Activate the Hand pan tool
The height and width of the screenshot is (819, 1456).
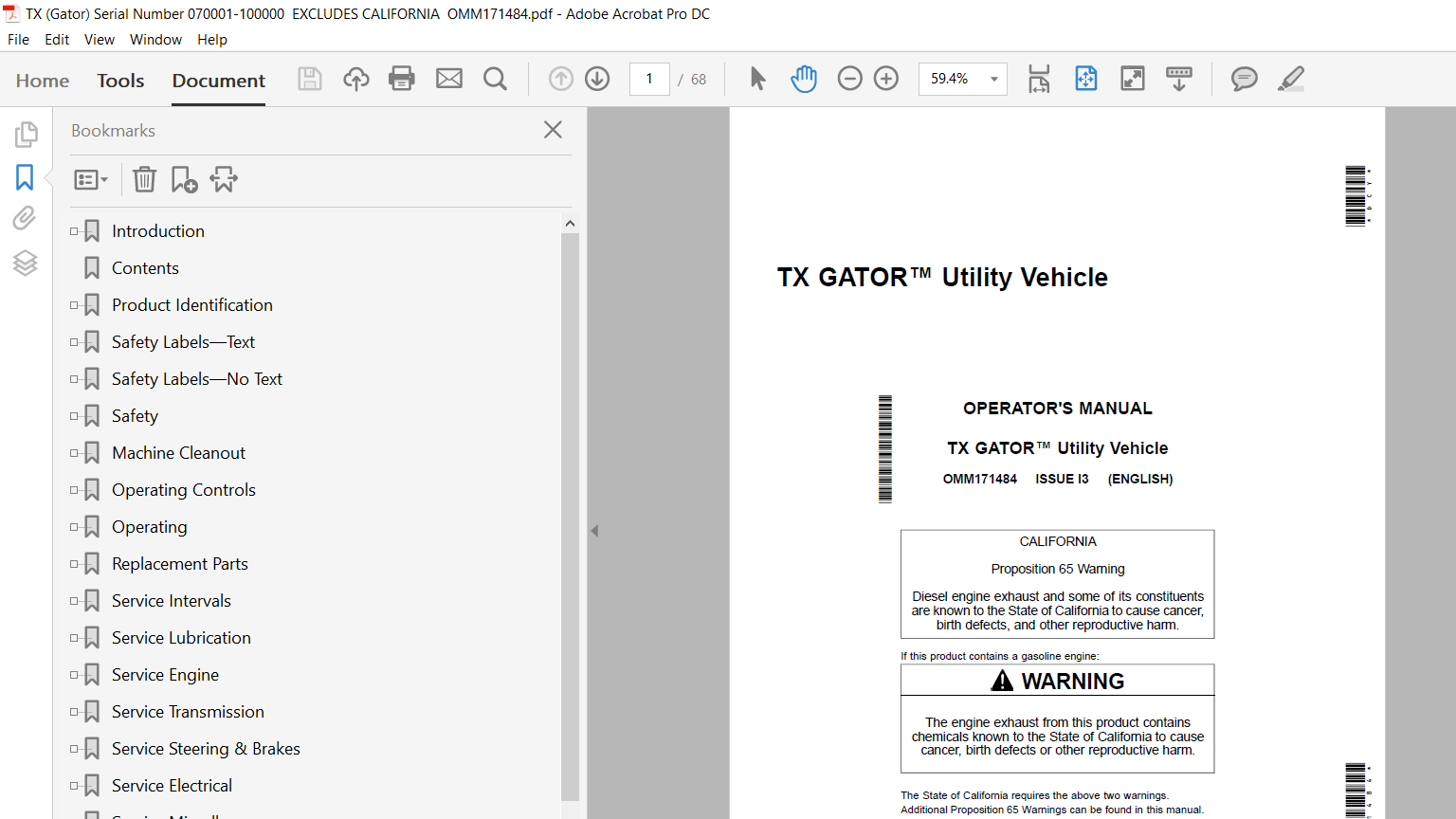[x=804, y=79]
